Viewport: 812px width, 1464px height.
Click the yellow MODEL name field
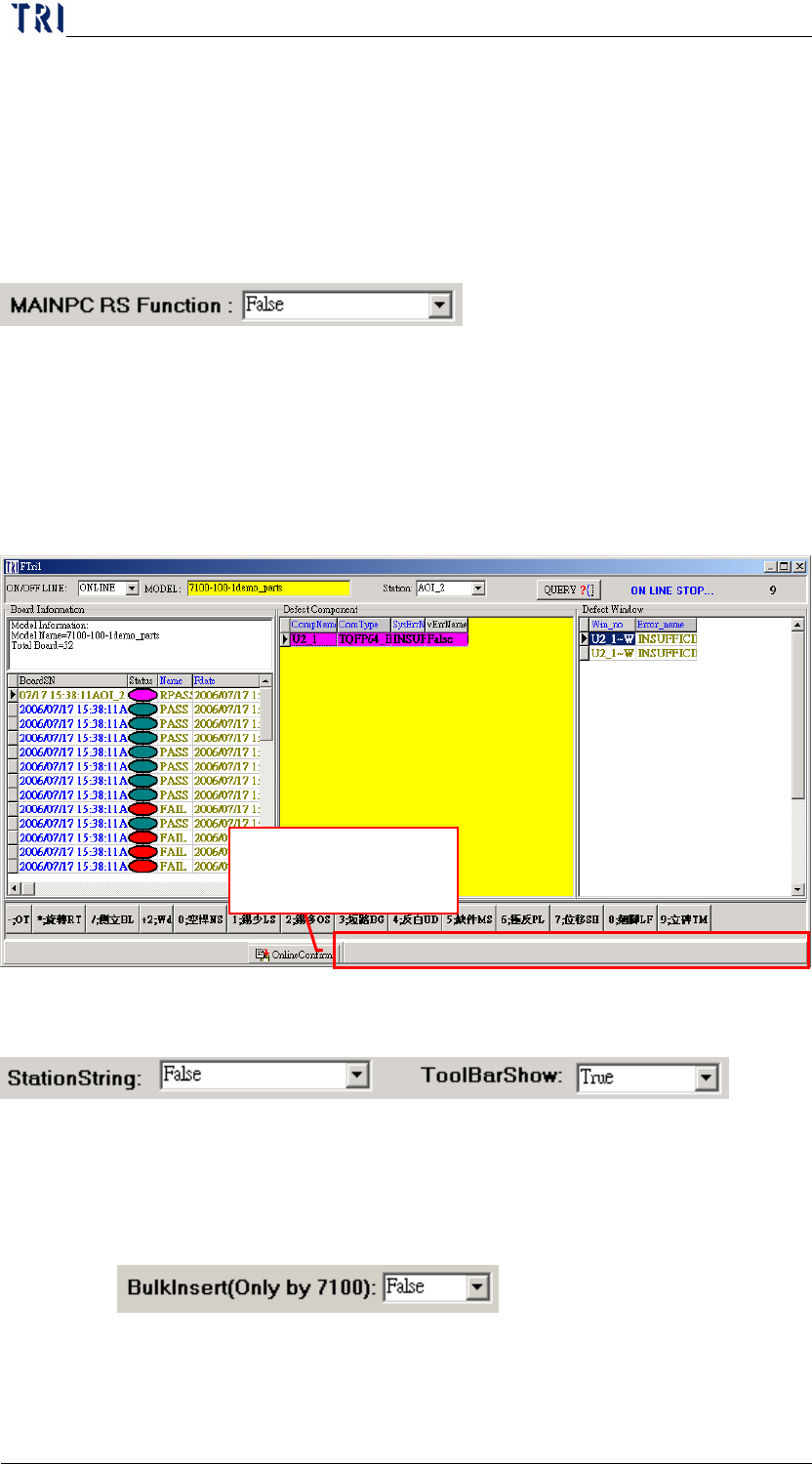pyautogui.click(x=267, y=589)
